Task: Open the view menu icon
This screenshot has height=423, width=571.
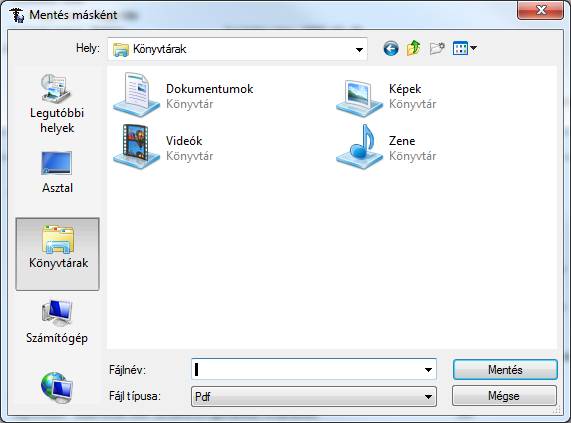Action: pos(464,48)
